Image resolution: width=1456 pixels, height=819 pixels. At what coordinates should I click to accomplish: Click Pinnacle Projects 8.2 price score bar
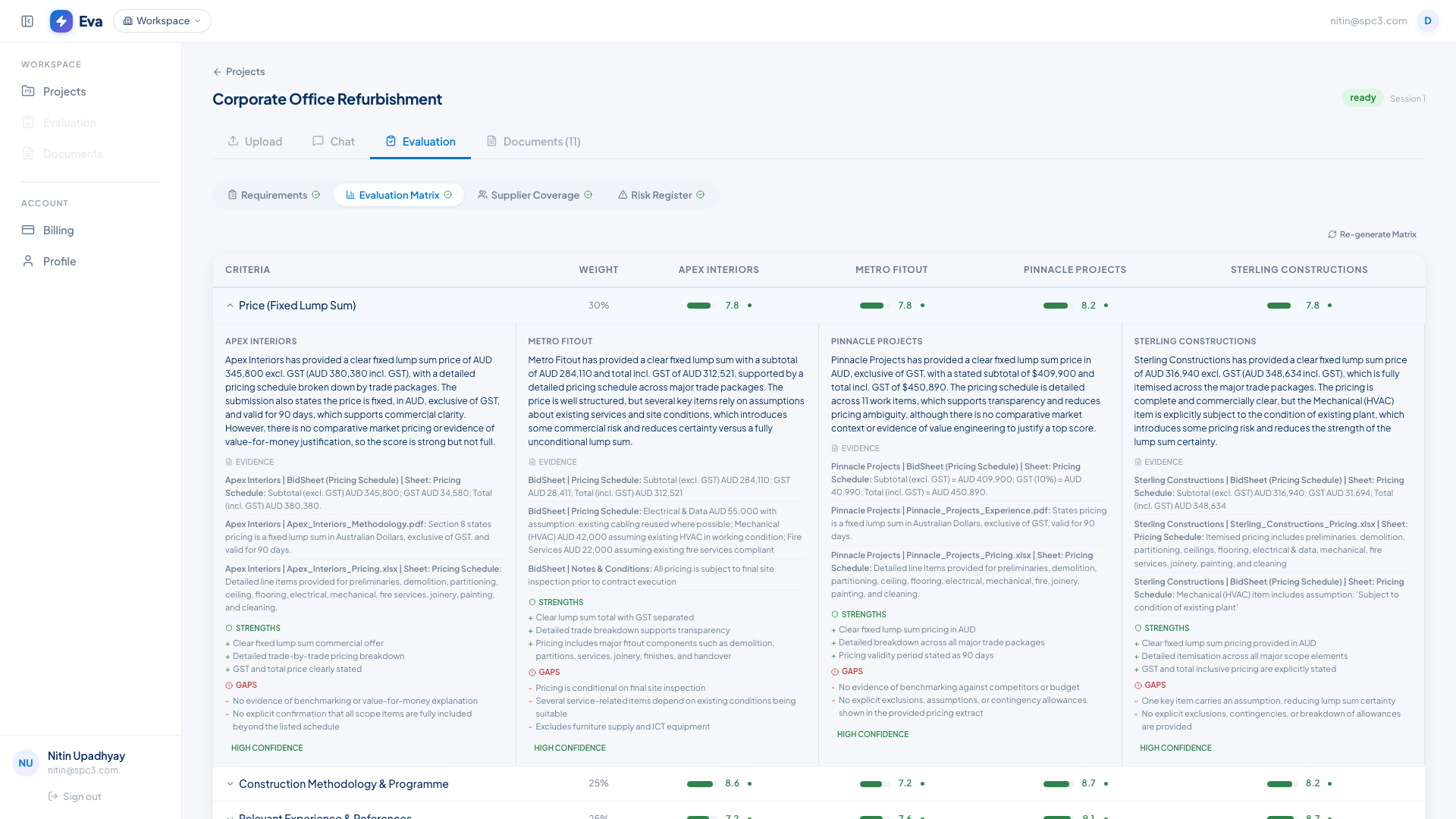coord(1056,306)
